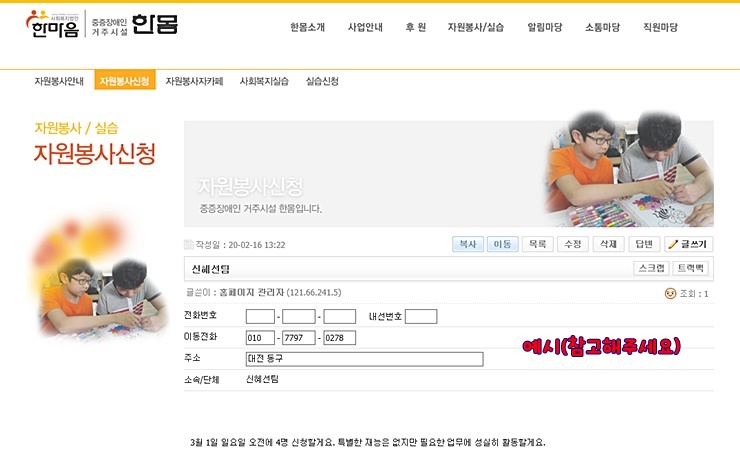This screenshot has height=475, width=740.
Task: Click the document icon next to 작성일
Action: click(188, 244)
